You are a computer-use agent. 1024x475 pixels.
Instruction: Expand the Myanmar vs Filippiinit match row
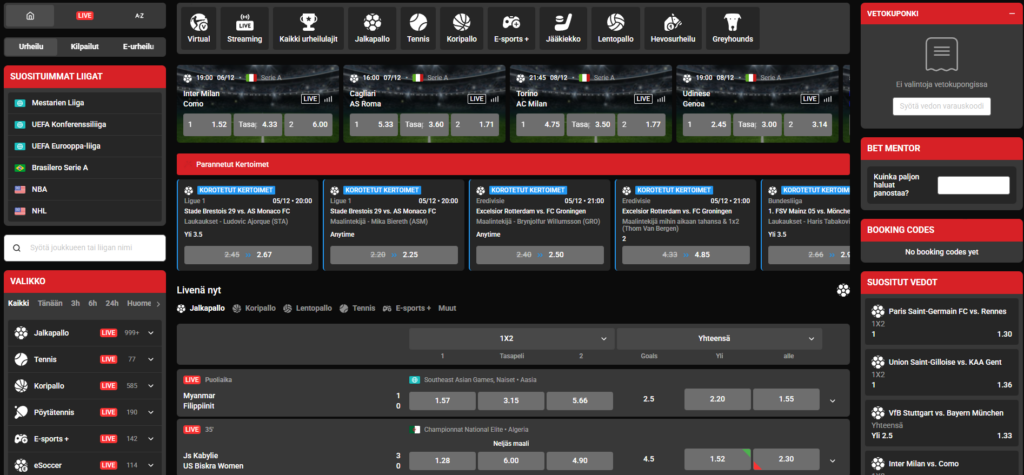click(x=833, y=401)
